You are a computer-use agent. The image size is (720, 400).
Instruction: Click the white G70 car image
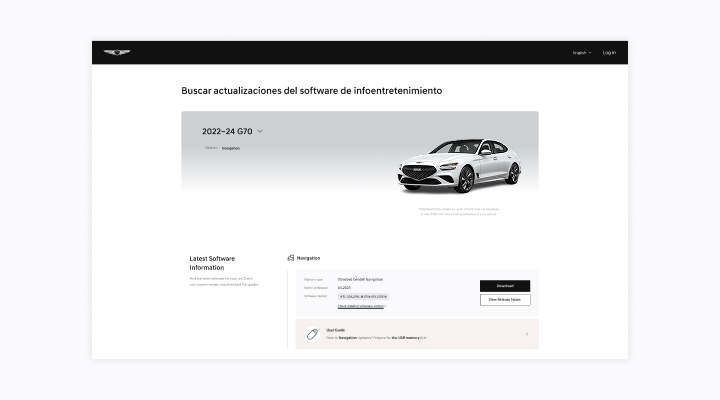point(459,164)
